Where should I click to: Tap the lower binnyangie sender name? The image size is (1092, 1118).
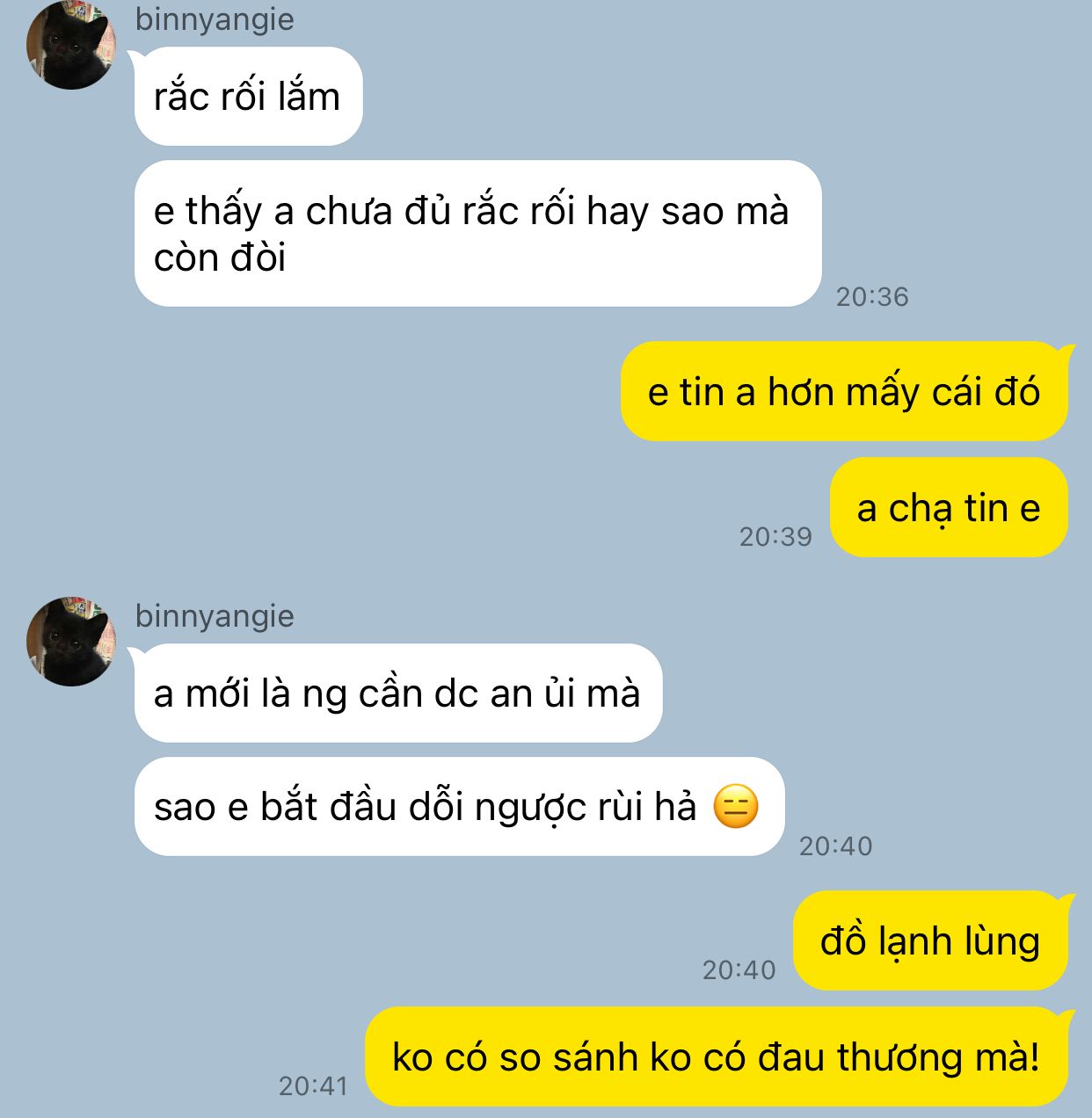[215, 616]
